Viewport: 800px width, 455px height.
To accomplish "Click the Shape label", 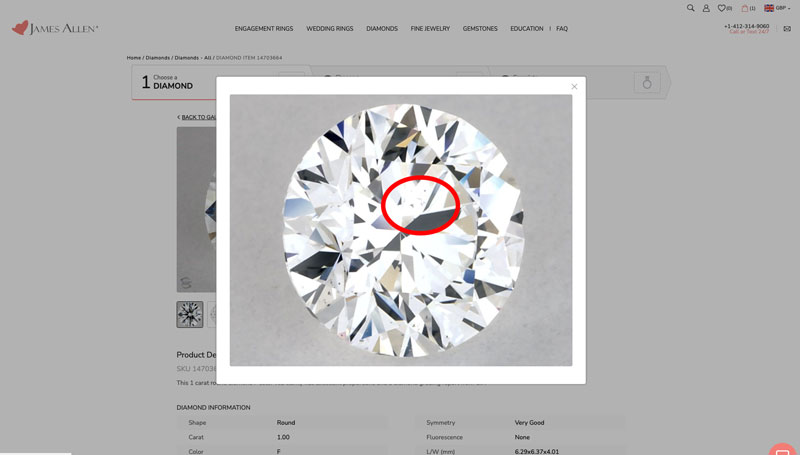I will [x=197, y=423].
